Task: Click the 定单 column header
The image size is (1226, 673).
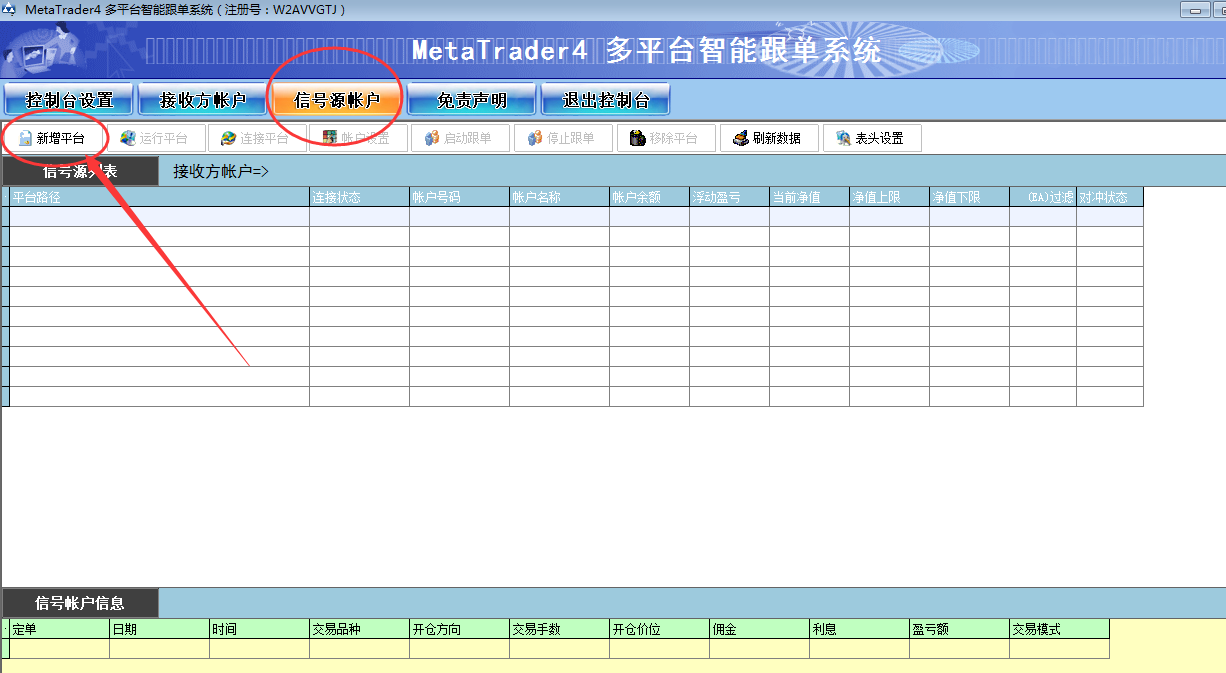Action: point(60,629)
